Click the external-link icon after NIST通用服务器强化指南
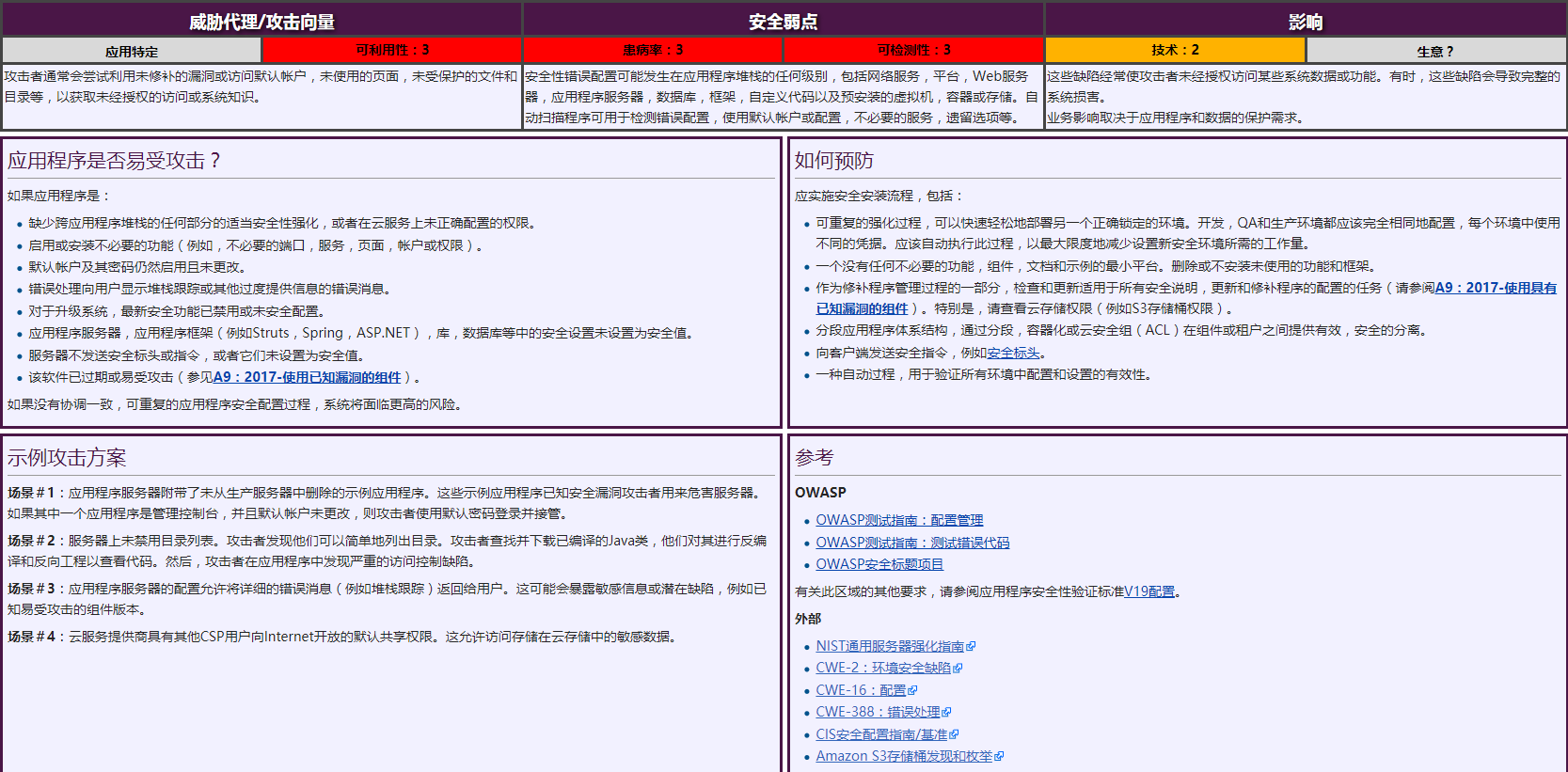The image size is (1568, 772). (971, 647)
